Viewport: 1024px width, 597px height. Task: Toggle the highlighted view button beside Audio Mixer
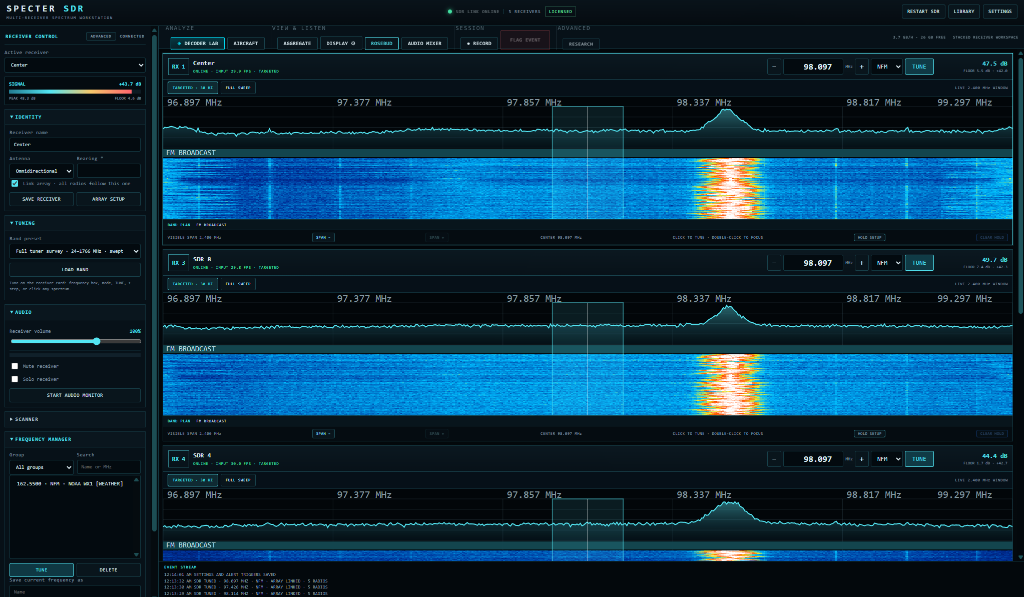coord(381,43)
